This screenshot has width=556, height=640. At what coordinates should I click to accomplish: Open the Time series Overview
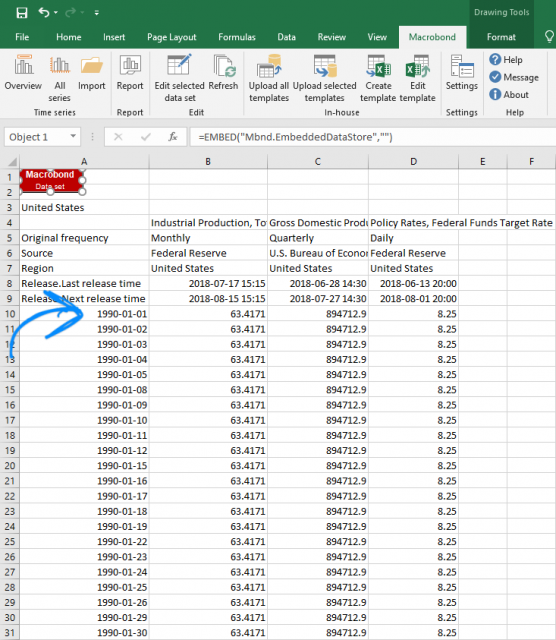coord(23,73)
